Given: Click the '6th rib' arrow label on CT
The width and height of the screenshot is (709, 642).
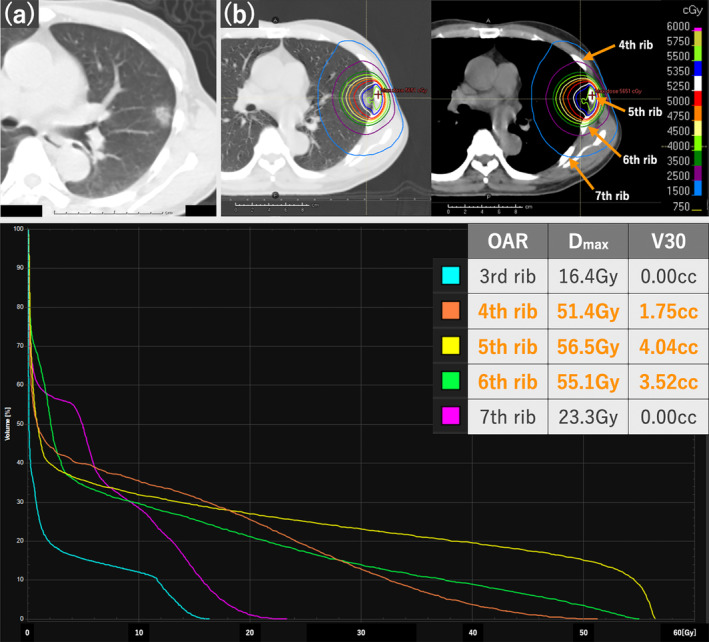Looking at the screenshot, I should [x=639, y=160].
